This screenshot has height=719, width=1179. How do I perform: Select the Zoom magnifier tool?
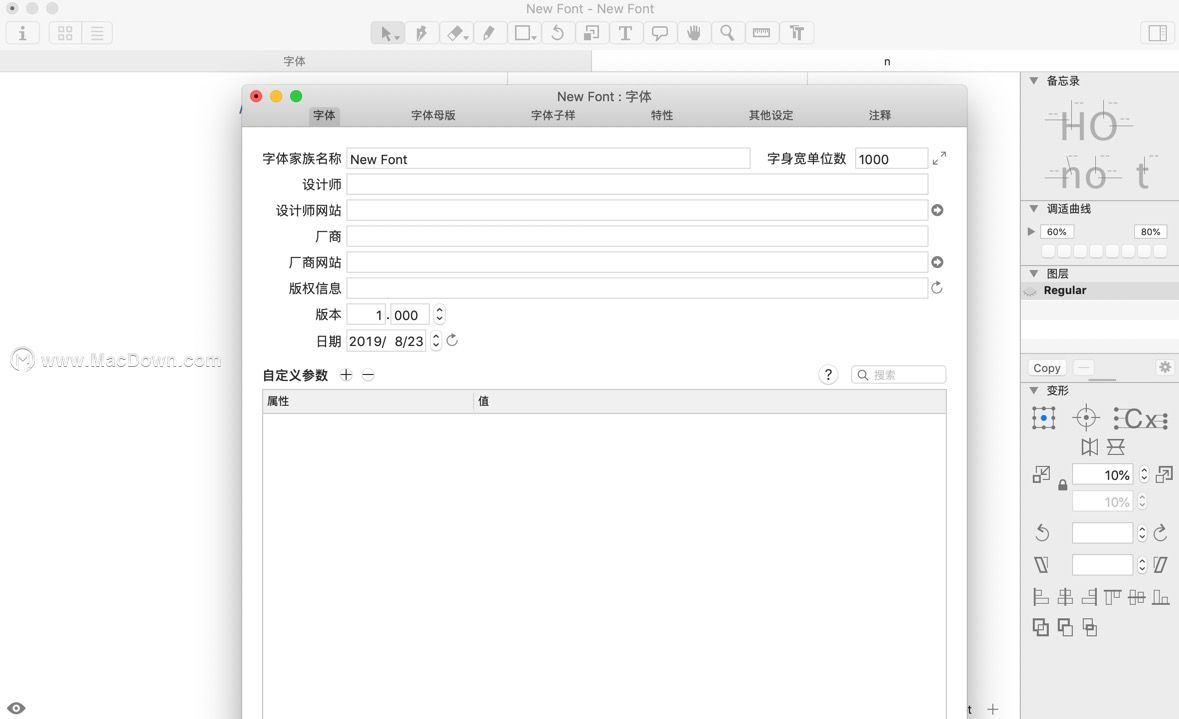pyautogui.click(x=727, y=32)
